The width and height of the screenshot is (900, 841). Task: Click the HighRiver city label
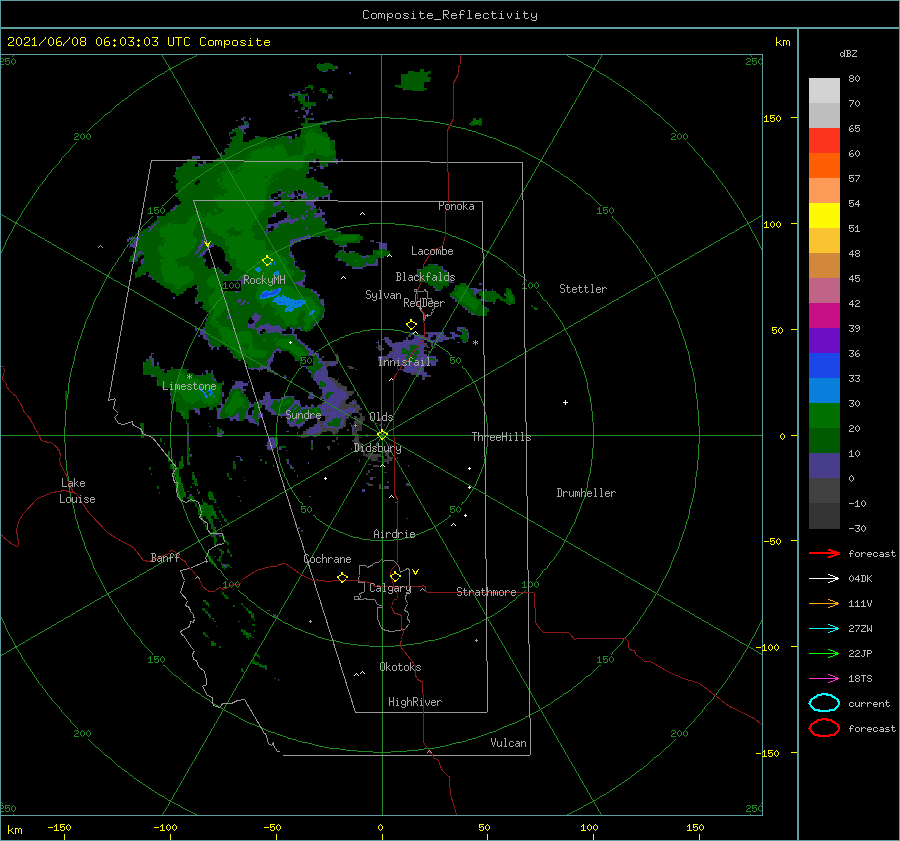pos(415,702)
